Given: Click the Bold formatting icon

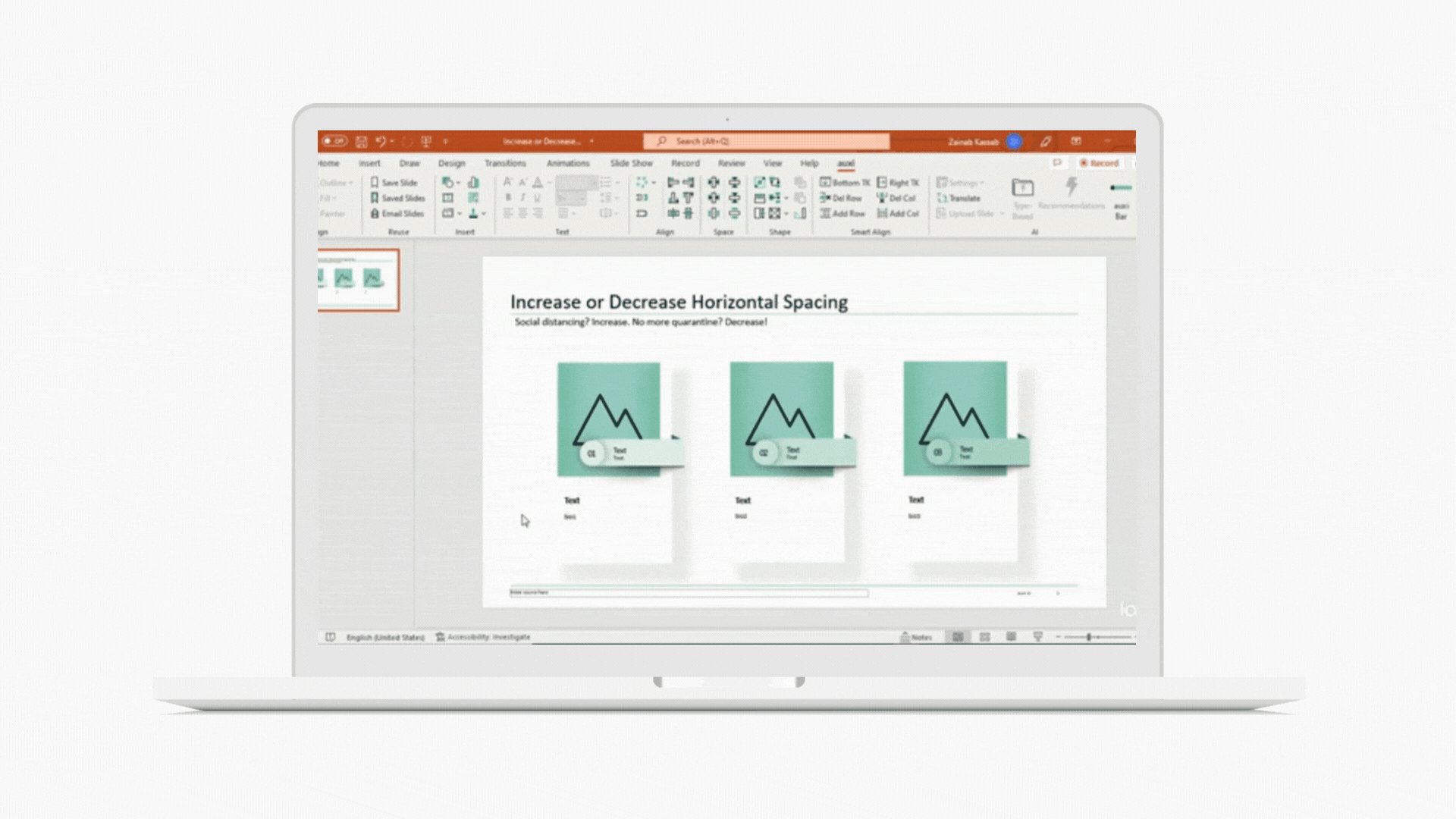Looking at the screenshot, I should pyautogui.click(x=508, y=198).
